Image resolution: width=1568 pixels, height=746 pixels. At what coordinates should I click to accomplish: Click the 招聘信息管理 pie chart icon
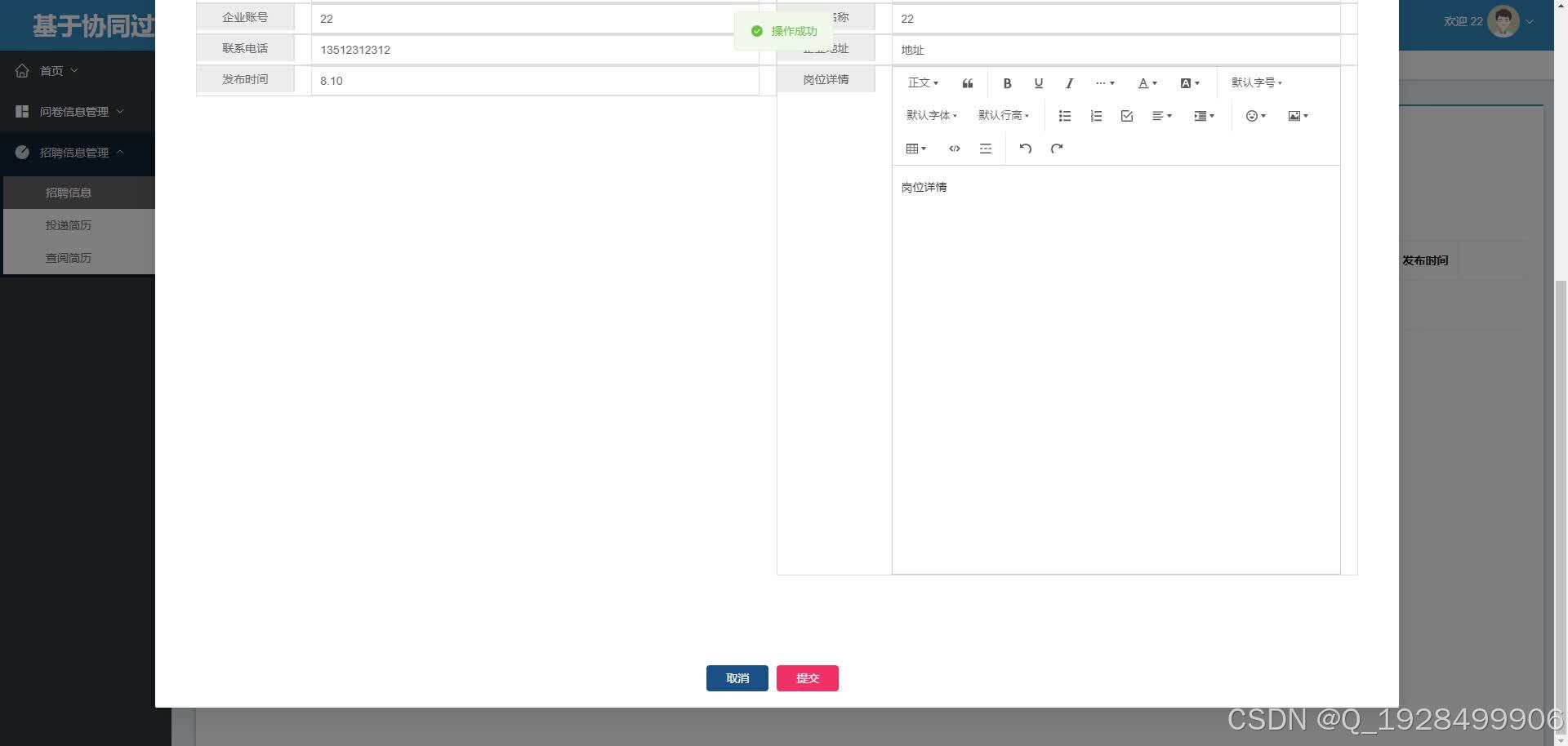point(22,153)
